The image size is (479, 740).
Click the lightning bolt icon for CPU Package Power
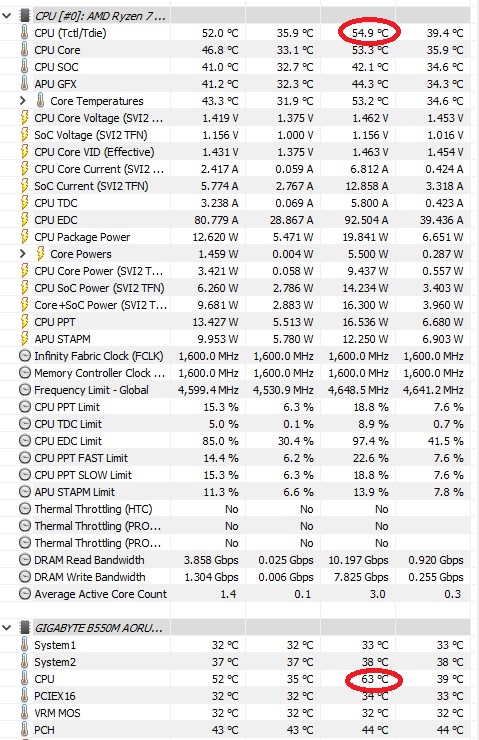[24, 236]
